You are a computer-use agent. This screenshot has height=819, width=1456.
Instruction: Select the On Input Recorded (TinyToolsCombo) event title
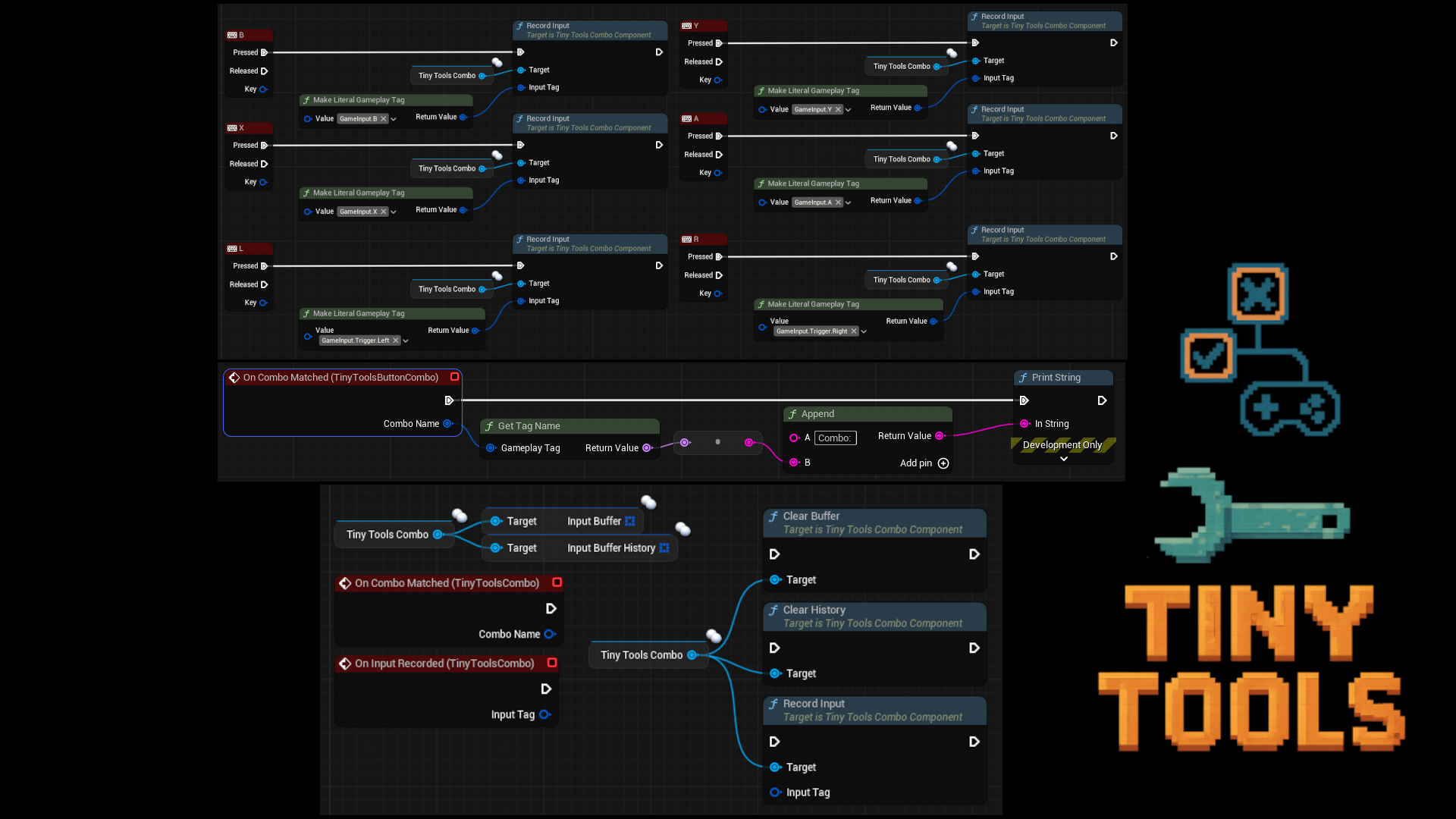(444, 664)
